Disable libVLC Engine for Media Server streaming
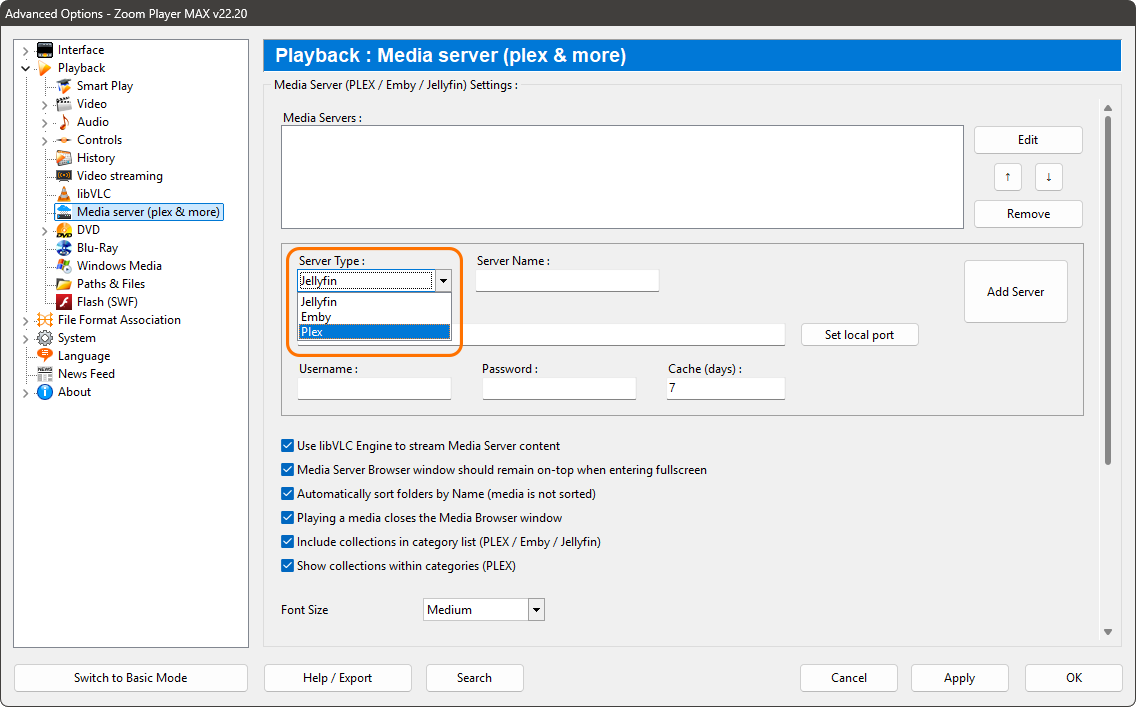1136x707 pixels. point(287,445)
